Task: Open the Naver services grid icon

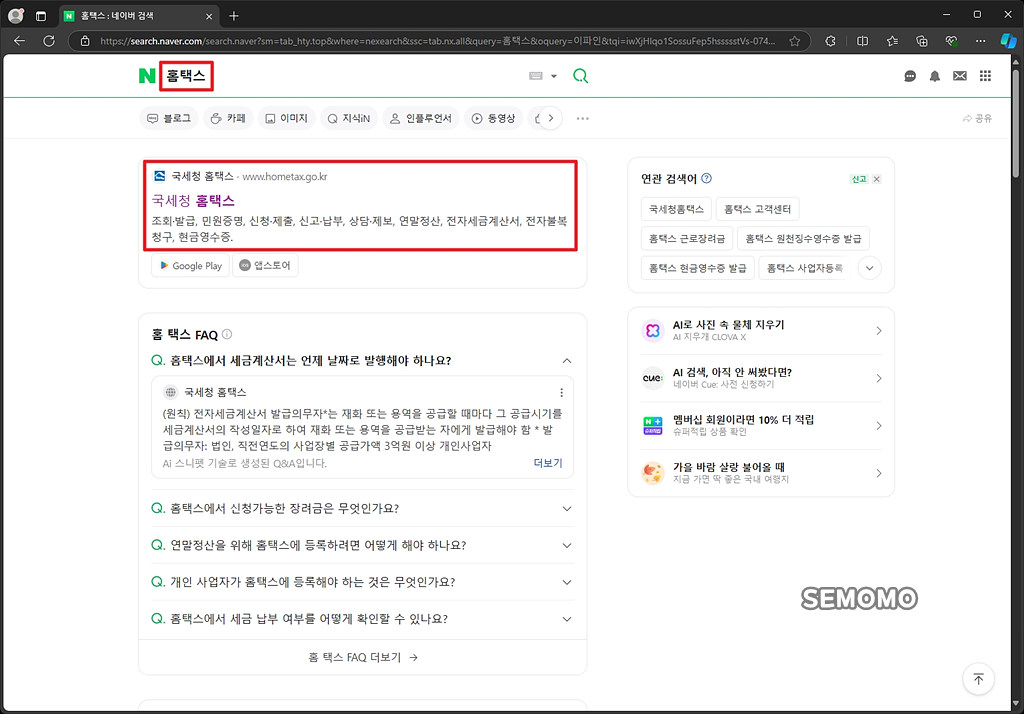Action: click(985, 76)
